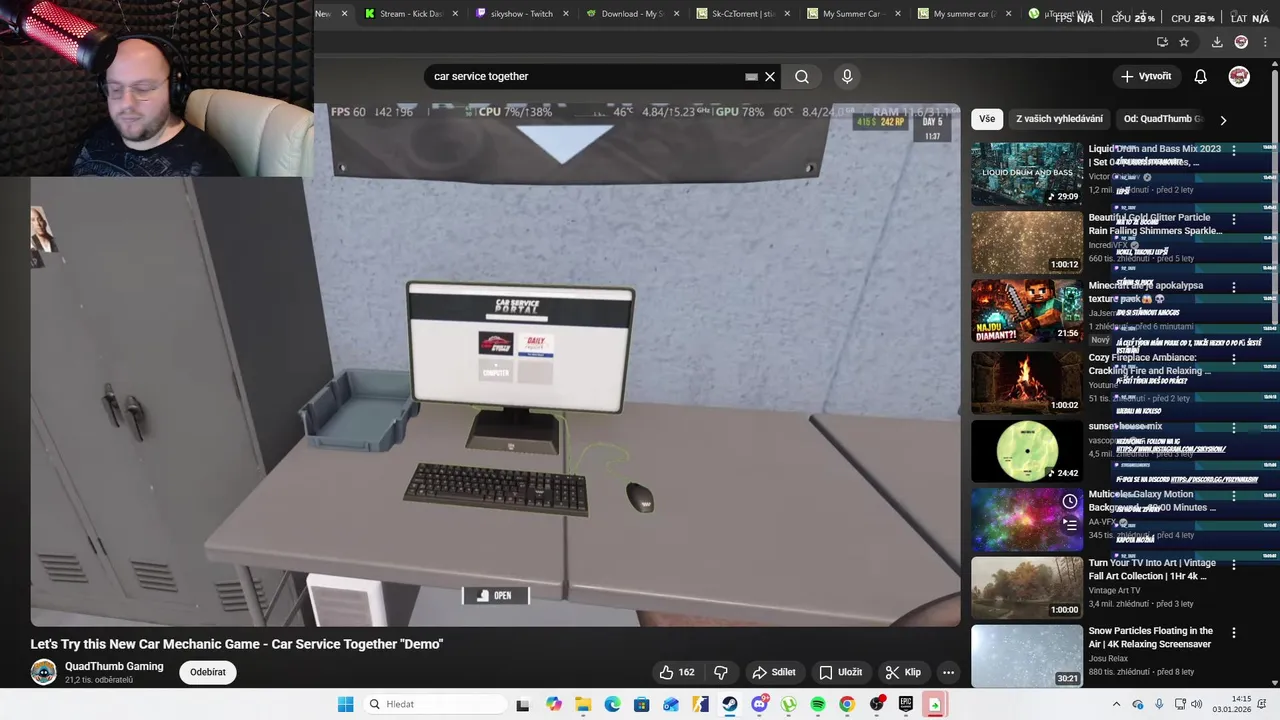The image size is (1280, 720).
Task: Open the YouTube account avatar menu
Action: (x=1239, y=77)
